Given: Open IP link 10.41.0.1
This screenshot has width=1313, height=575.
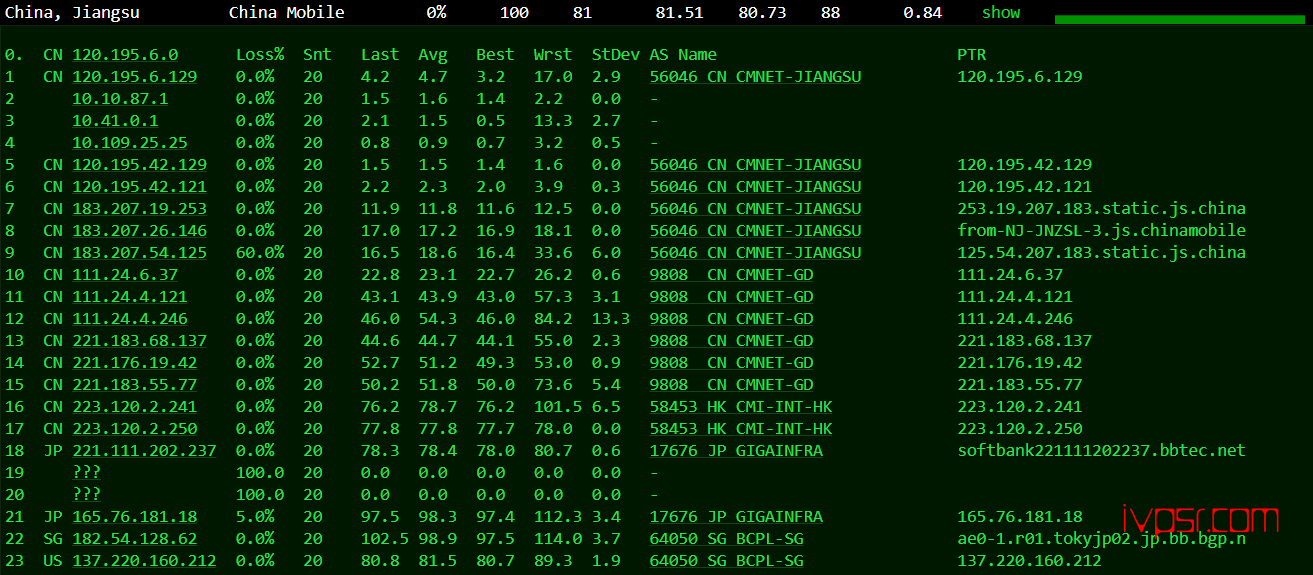Looking at the screenshot, I should click(115, 121).
